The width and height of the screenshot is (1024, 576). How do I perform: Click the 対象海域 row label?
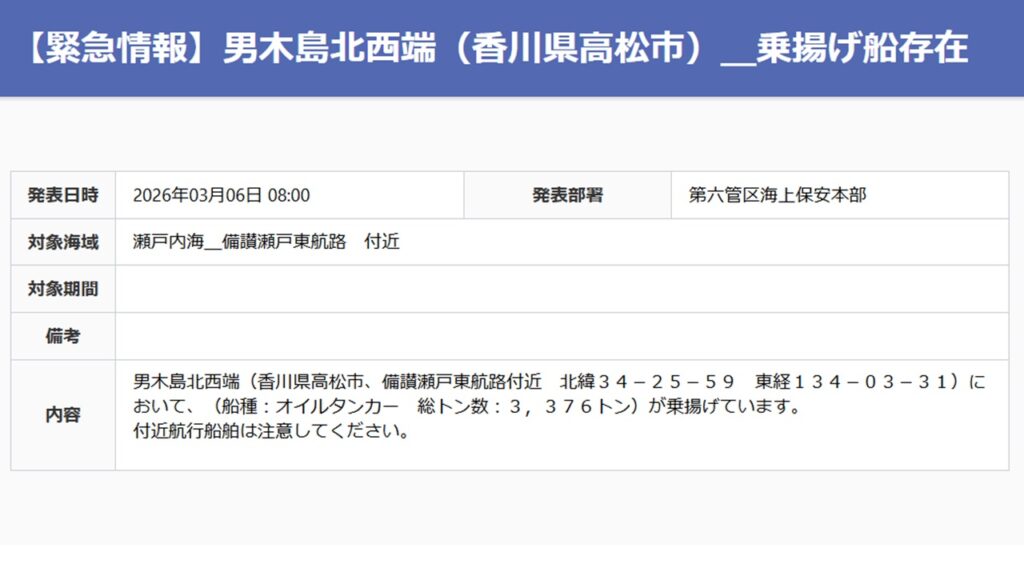[63, 242]
